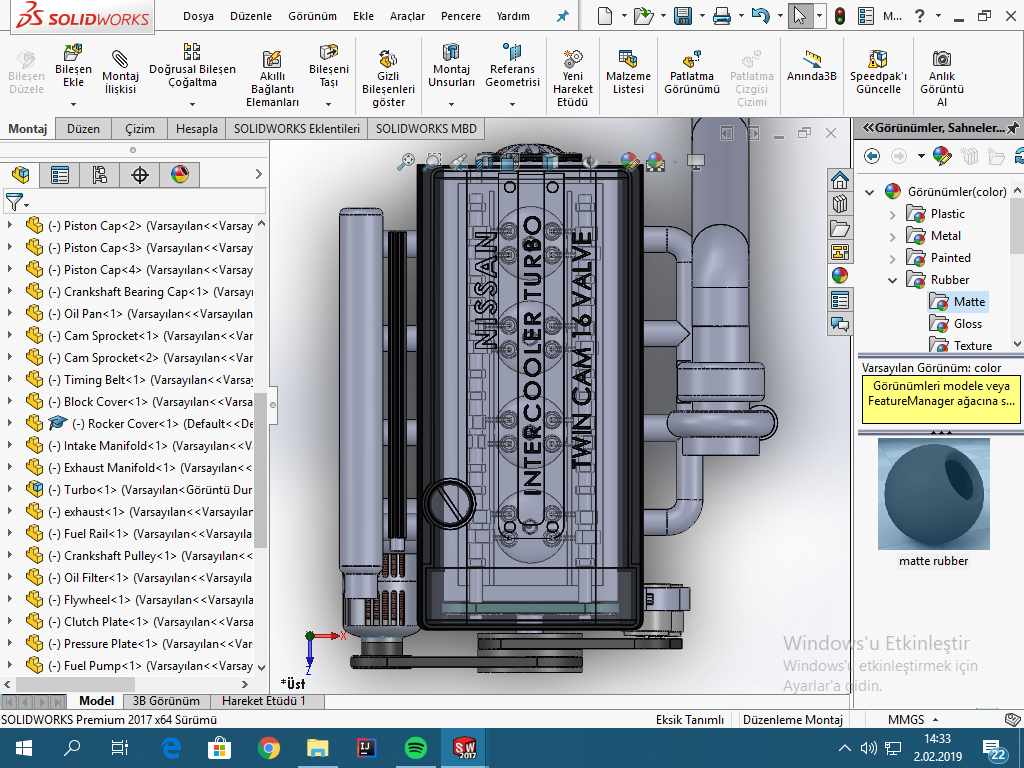Start a Yeni Hareket Etüdü

click(x=572, y=59)
